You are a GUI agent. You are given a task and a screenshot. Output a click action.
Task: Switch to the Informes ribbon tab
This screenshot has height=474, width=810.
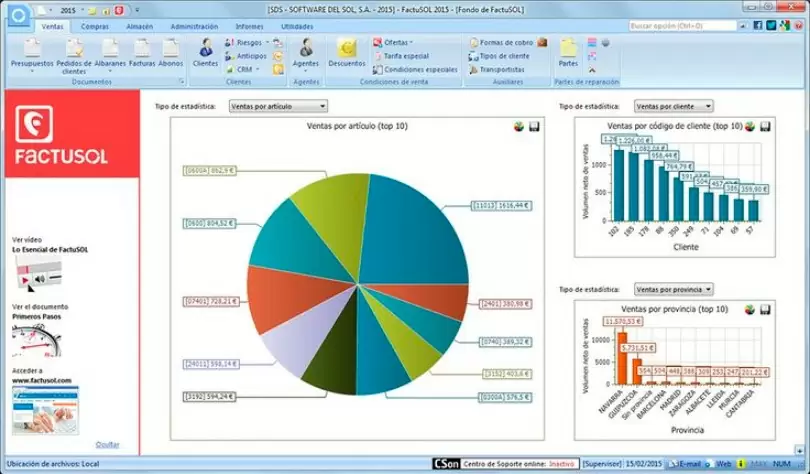(x=250, y=26)
